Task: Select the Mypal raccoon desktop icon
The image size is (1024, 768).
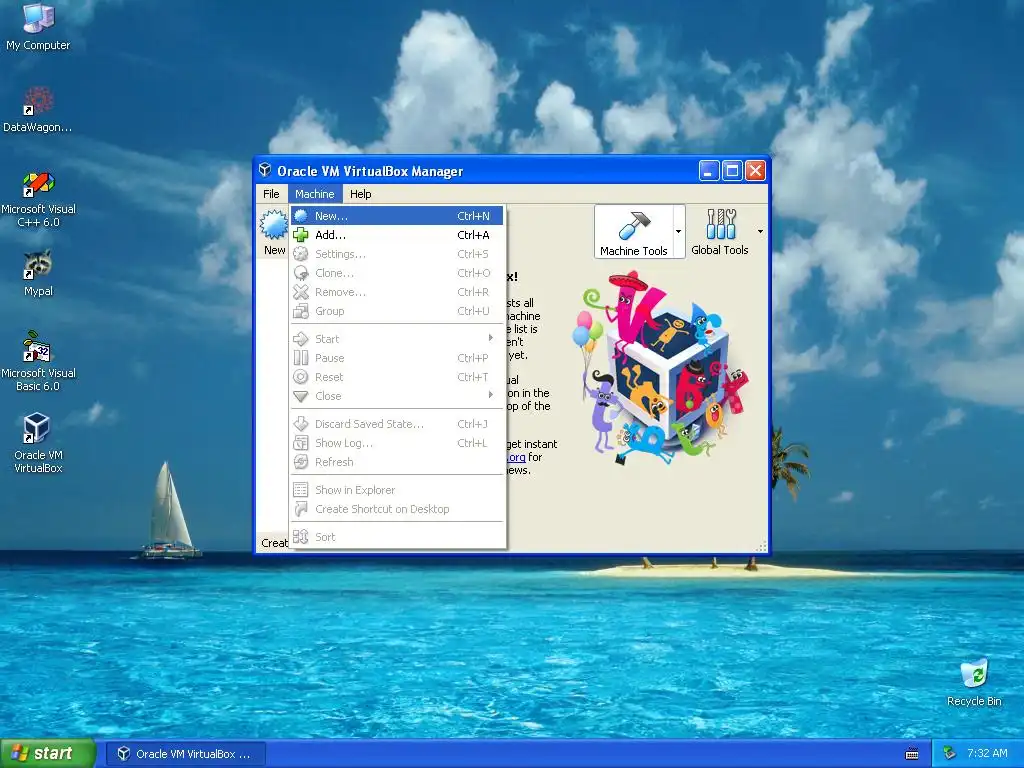Action: [38, 274]
